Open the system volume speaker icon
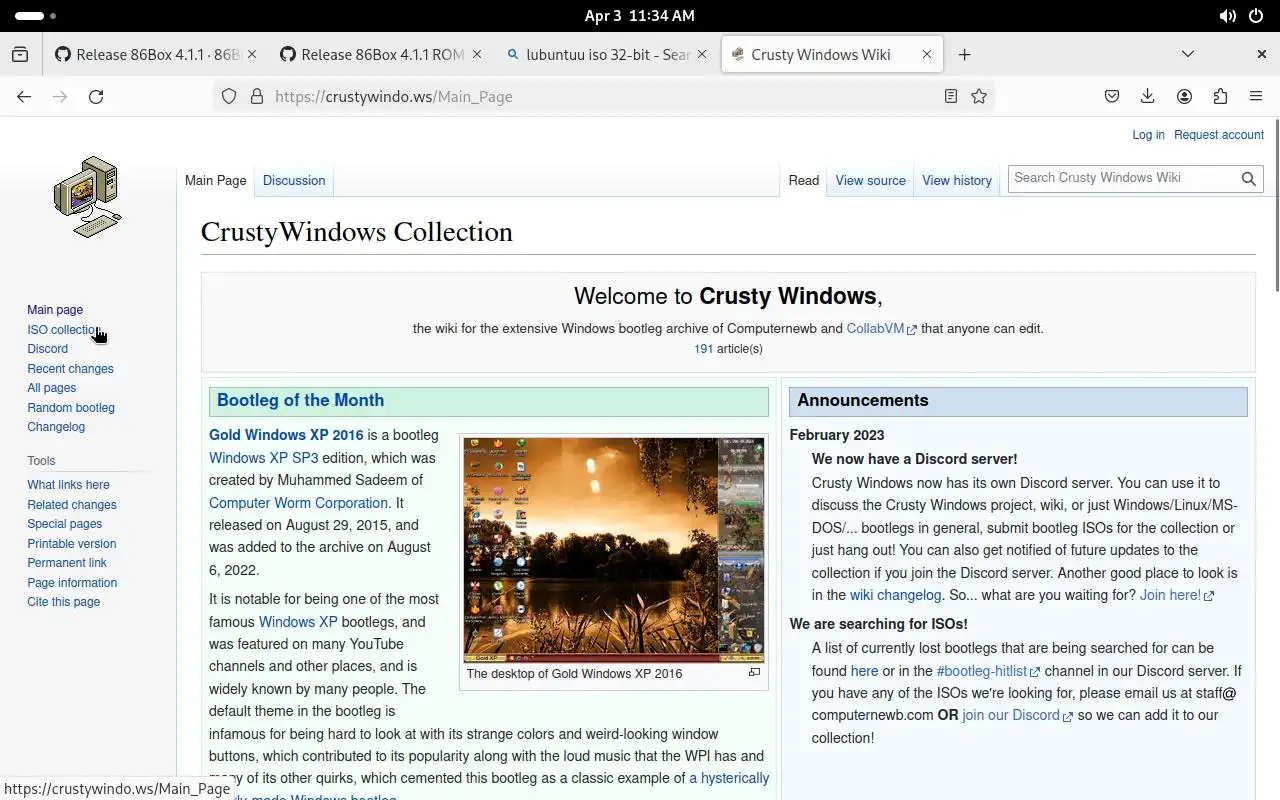 [x=1227, y=16]
